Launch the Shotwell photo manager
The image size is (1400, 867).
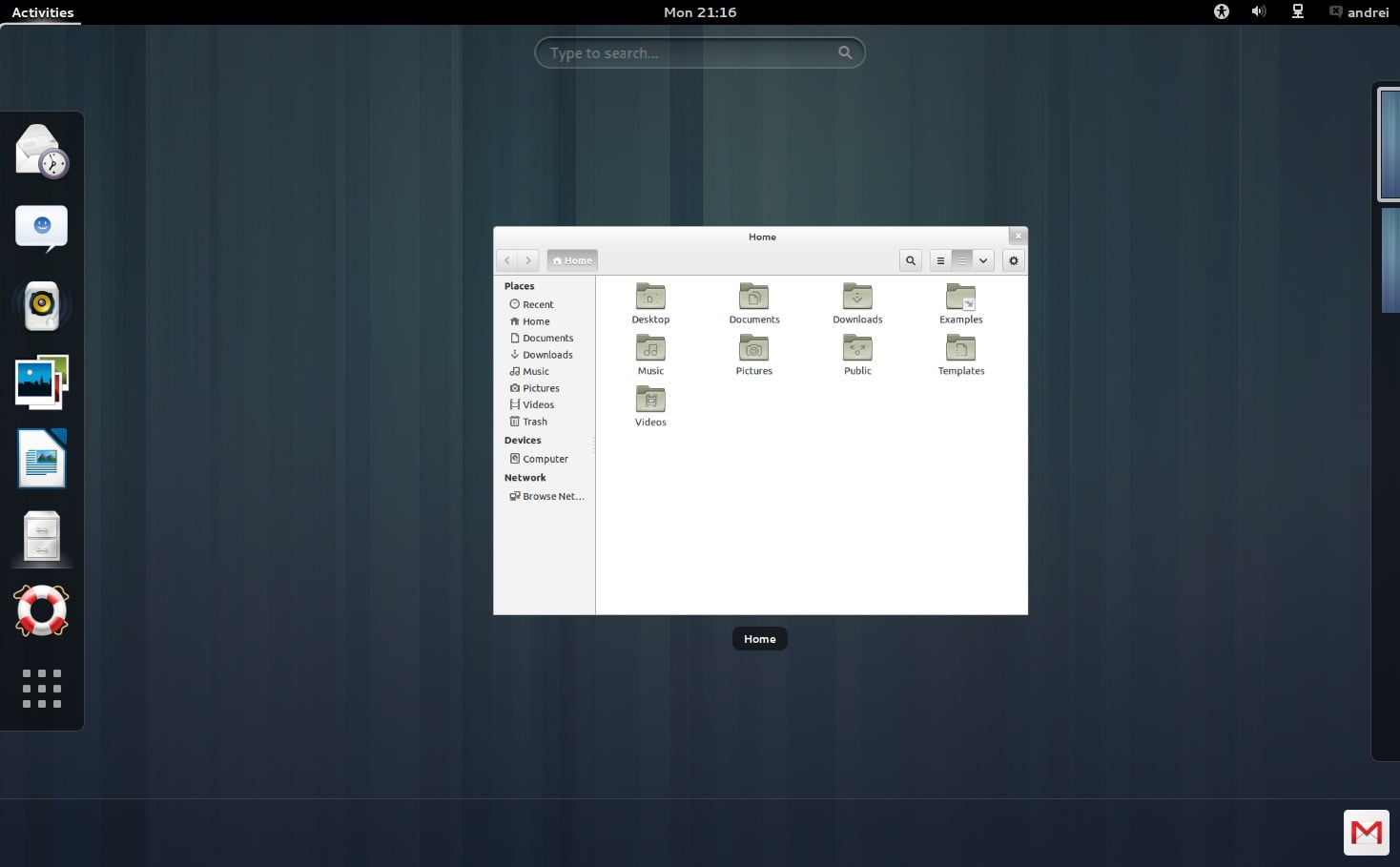[x=42, y=381]
